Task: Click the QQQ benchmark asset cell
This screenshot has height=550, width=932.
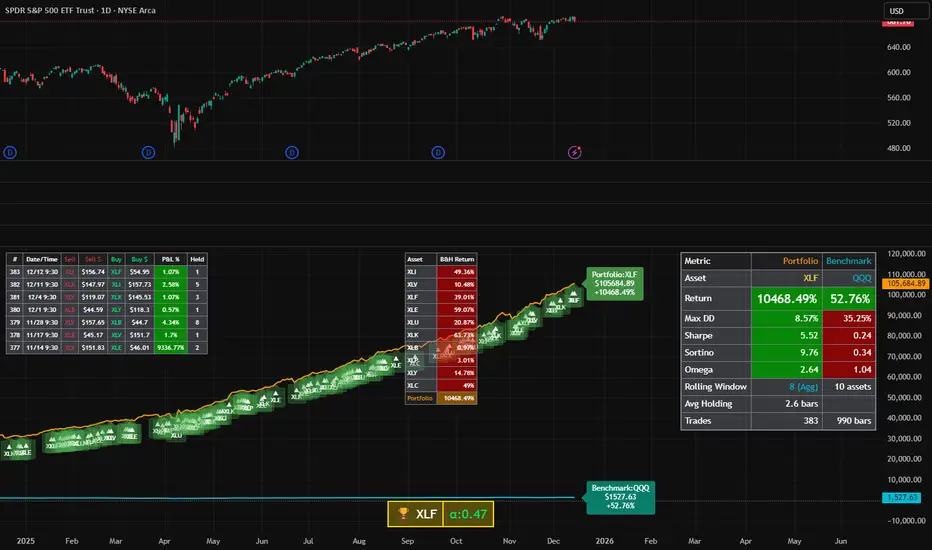Action: [849, 278]
